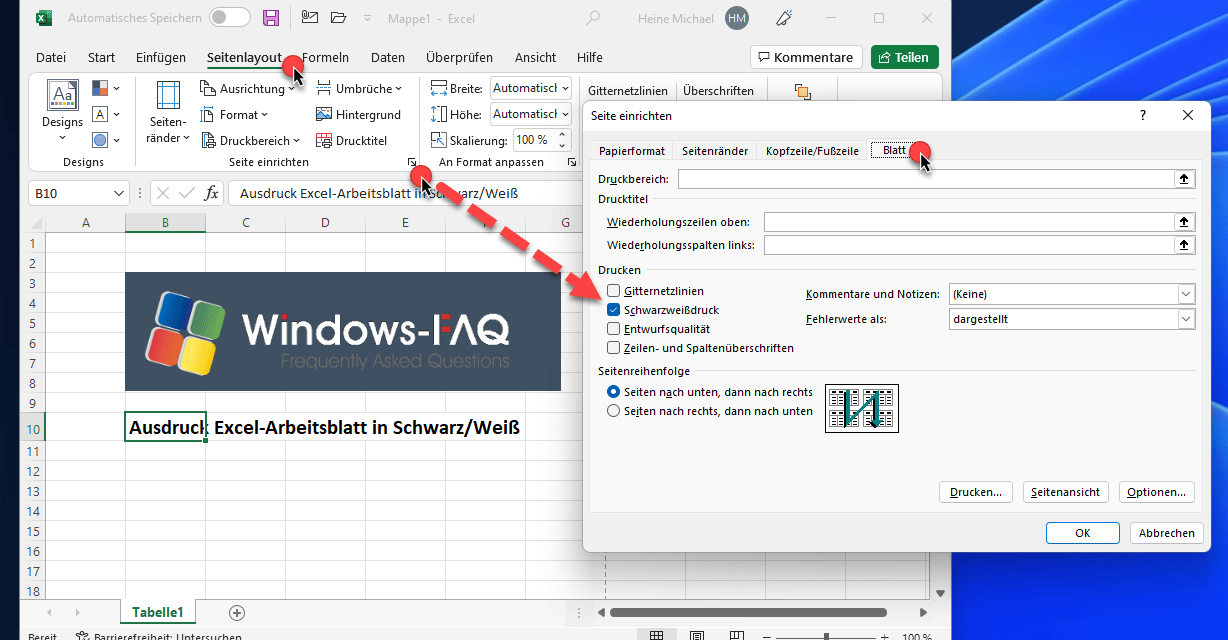Image resolution: width=1228 pixels, height=640 pixels.
Task: Open the Designs themes gallery
Action: (x=62, y=111)
